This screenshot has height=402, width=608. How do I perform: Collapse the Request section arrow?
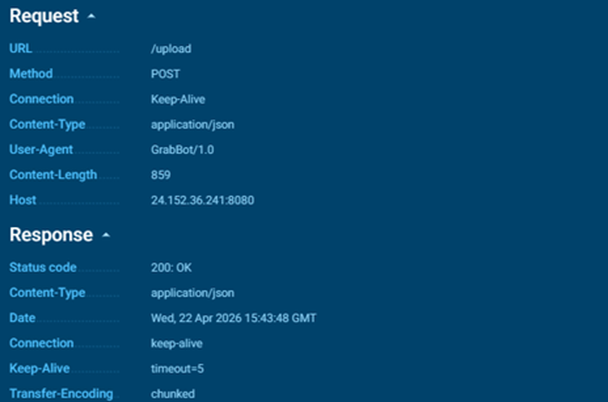click(92, 18)
